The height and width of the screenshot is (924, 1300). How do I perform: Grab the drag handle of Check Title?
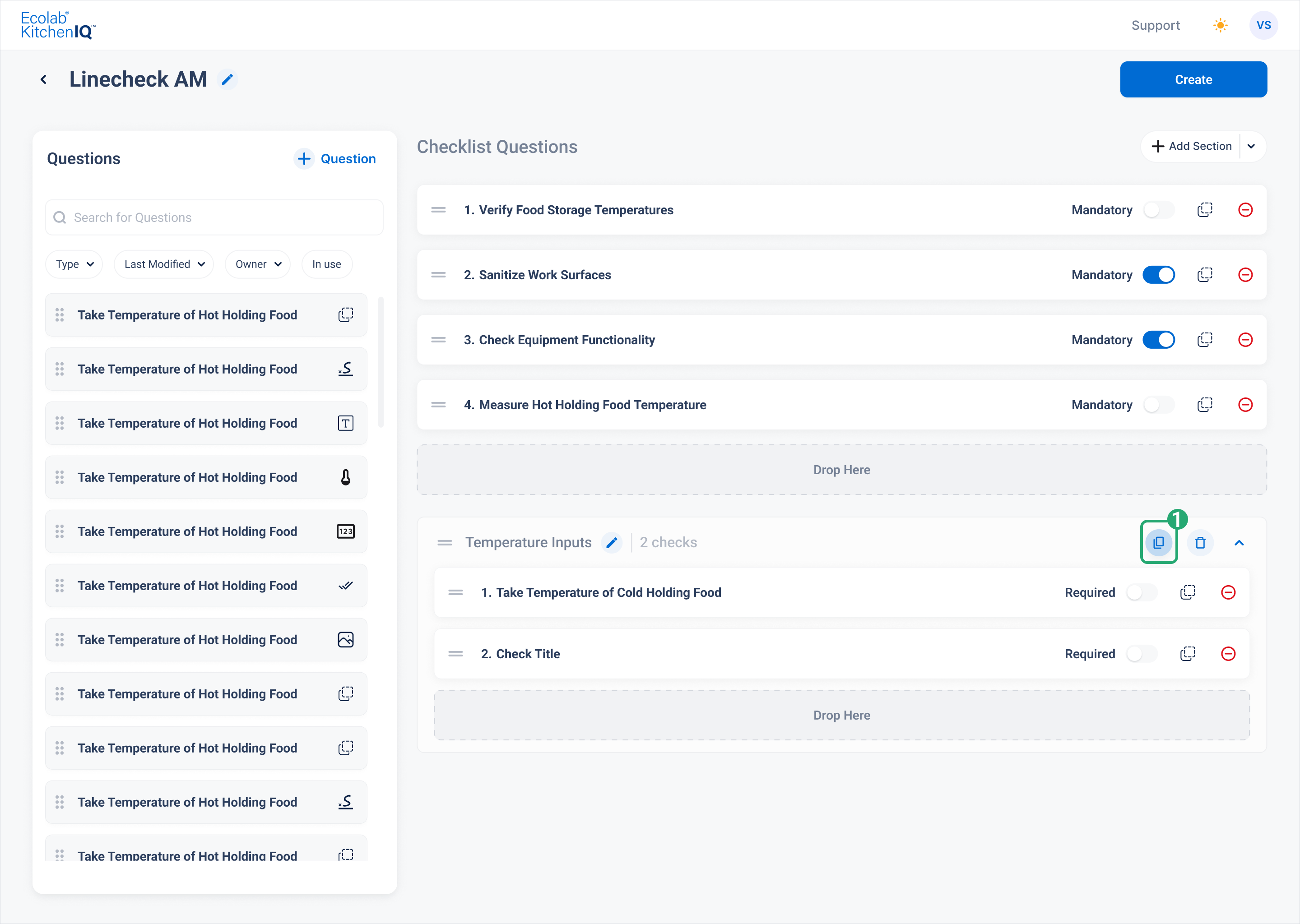point(455,654)
